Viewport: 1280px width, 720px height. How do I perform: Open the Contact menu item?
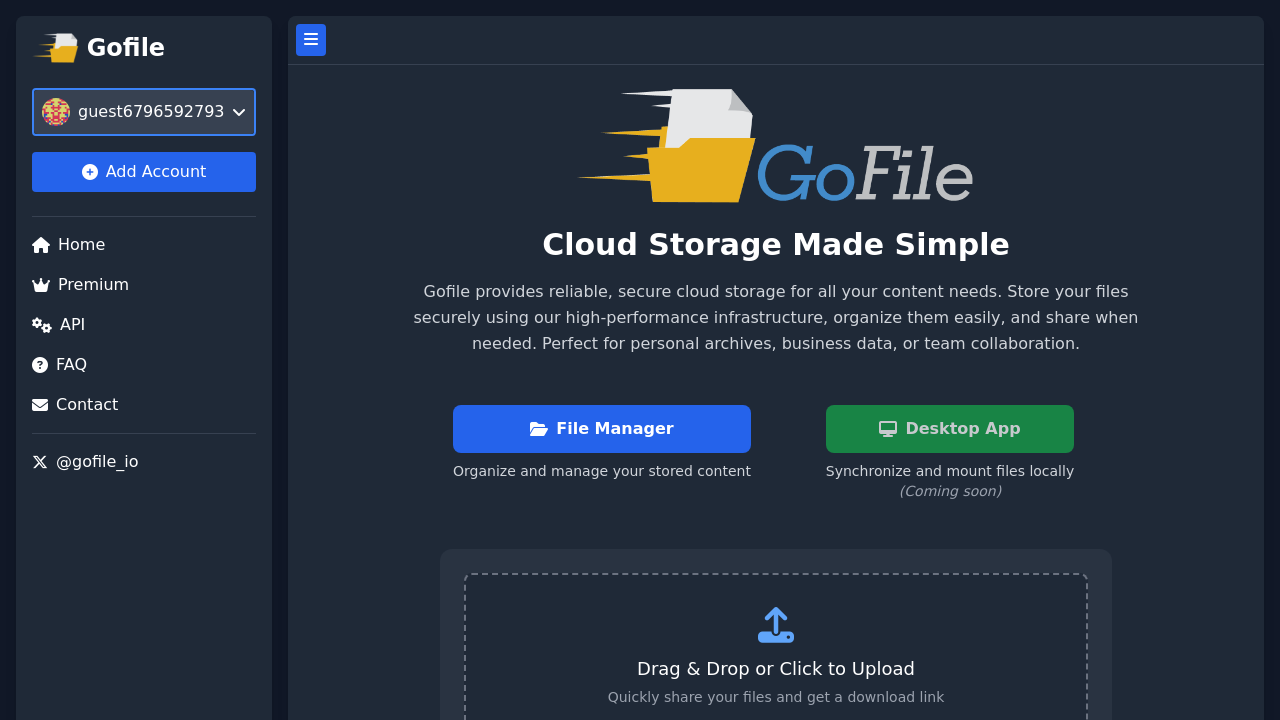point(75,405)
